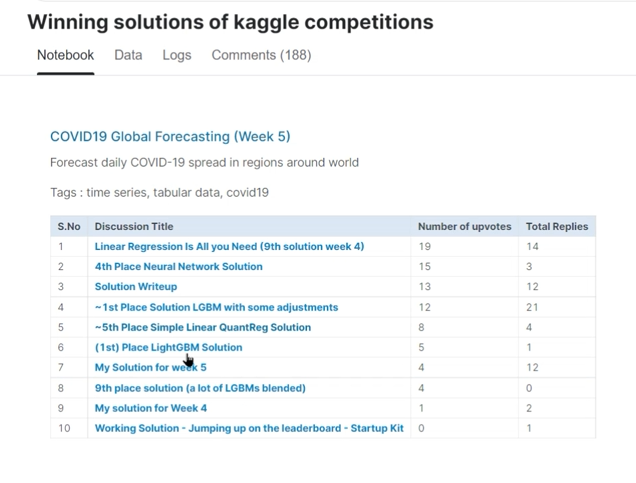Open ~1st Place Solution LGBM with adjustments

coord(216,307)
